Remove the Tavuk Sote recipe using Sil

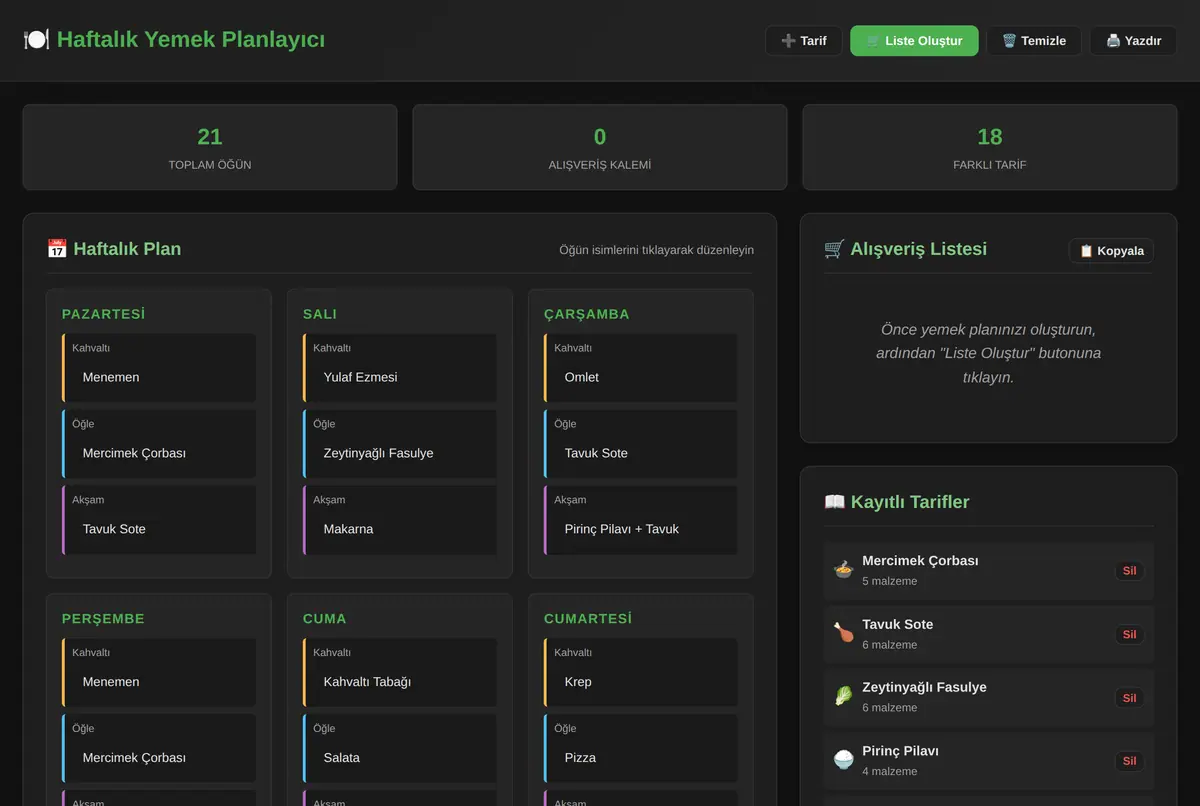(1129, 634)
